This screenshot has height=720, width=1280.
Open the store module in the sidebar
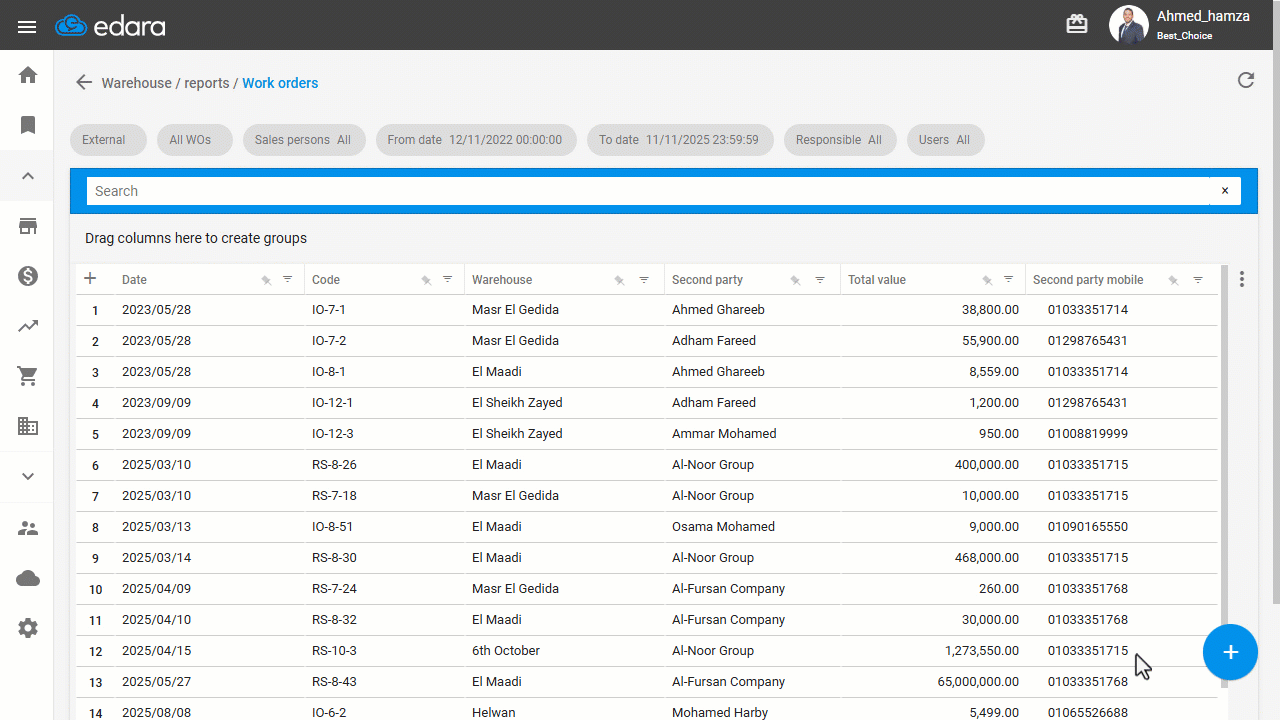[x=28, y=226]
